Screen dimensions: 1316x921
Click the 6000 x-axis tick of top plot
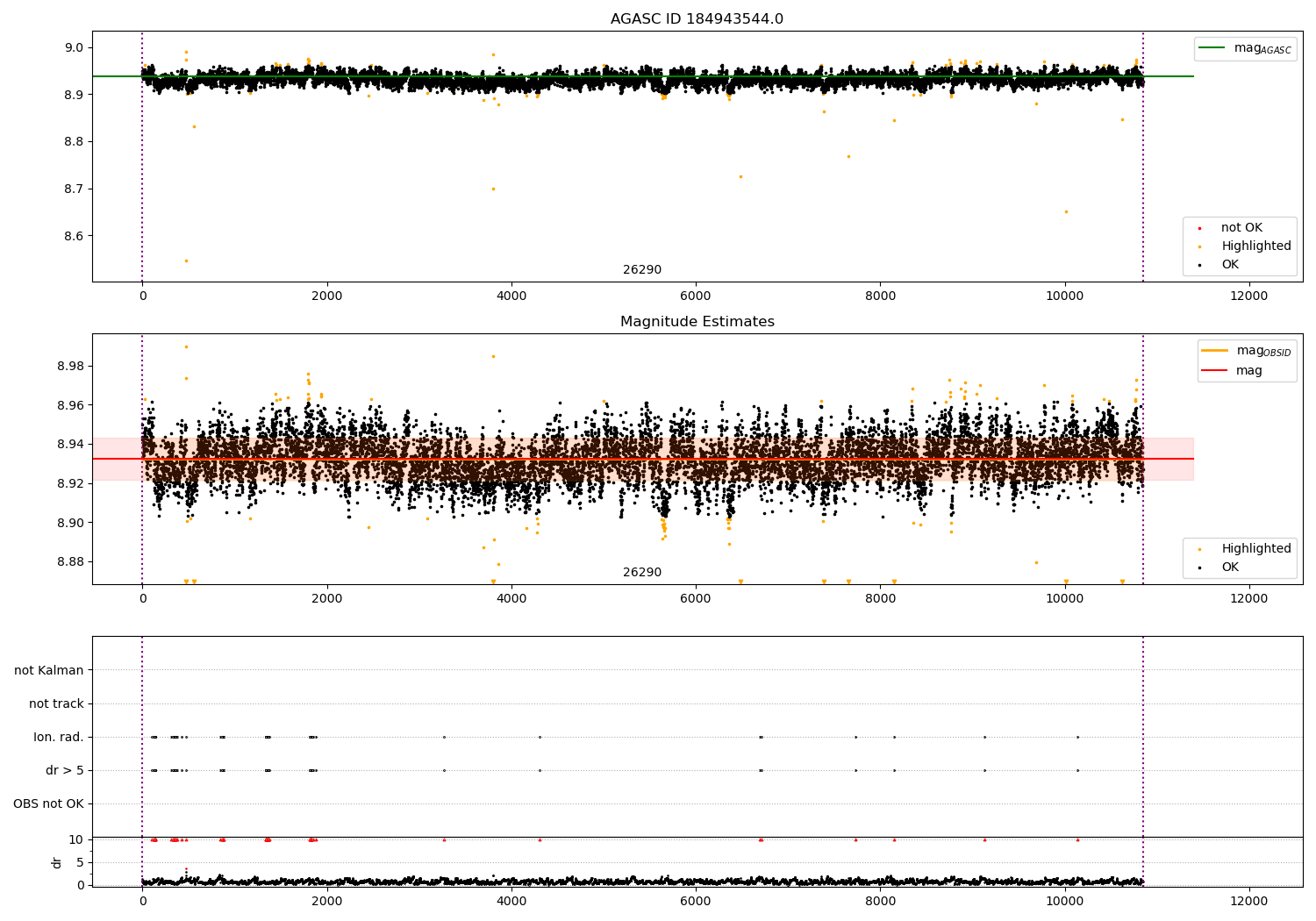point(696,296)
